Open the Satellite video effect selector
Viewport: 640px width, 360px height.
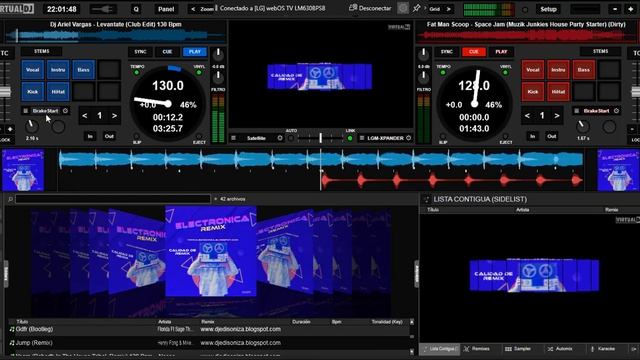pos(256,138)
